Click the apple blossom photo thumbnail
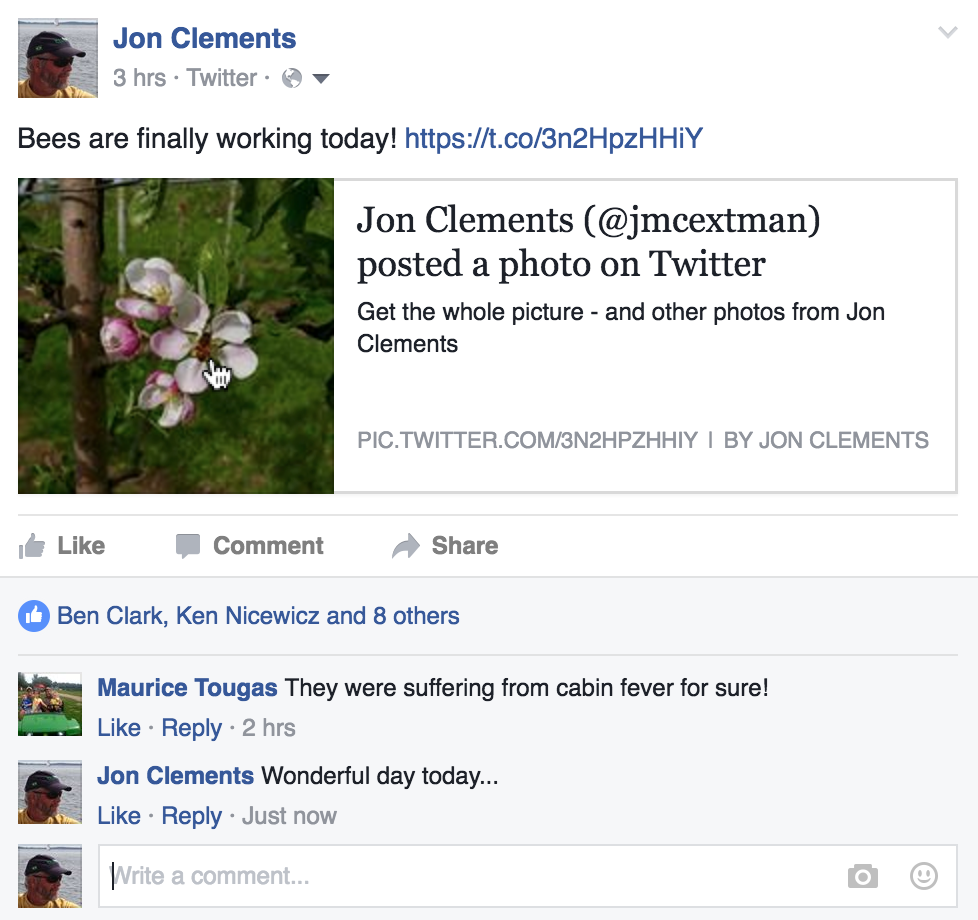 (176, 336)
